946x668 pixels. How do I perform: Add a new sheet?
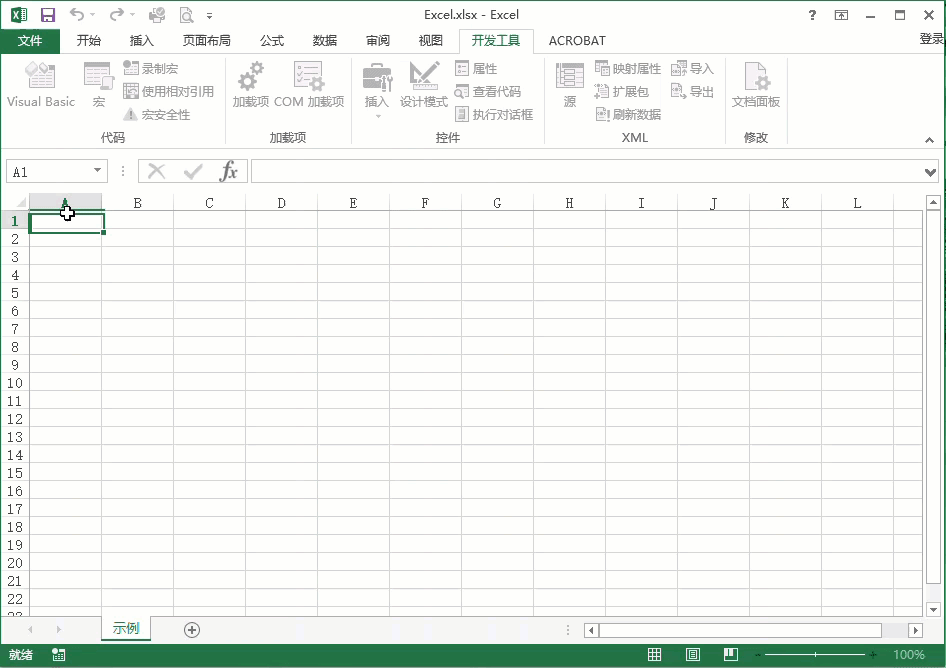point(192,630)
